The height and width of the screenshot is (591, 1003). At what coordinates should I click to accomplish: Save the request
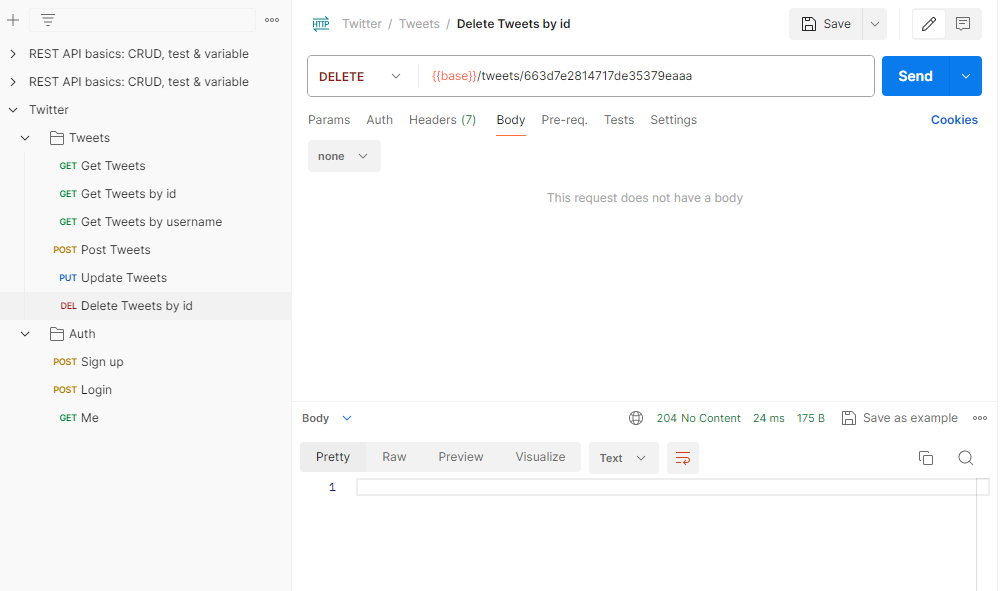point(826,24)
